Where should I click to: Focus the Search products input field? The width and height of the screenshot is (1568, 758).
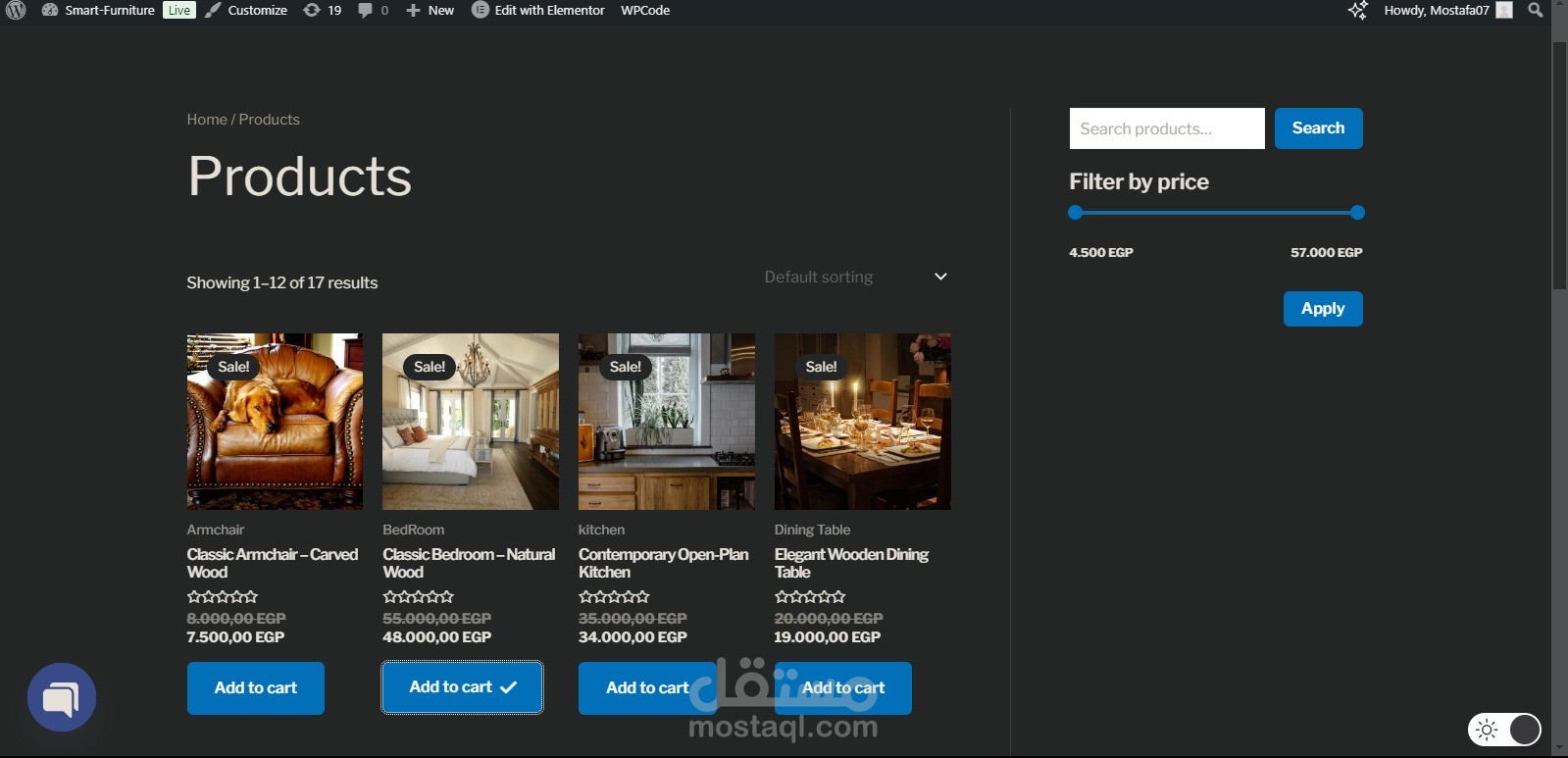coord(1167,128)
